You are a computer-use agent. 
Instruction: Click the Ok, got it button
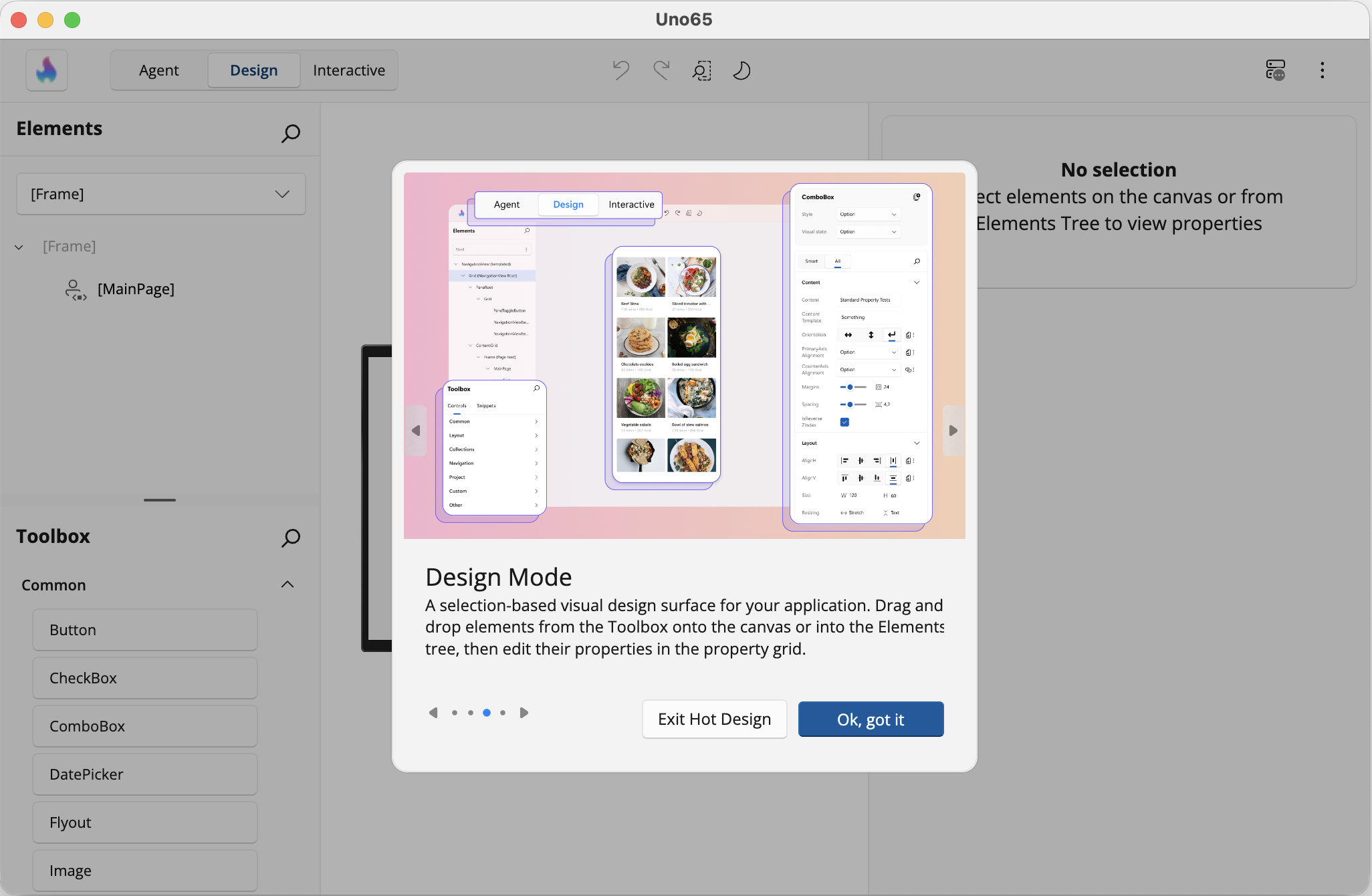871,719
